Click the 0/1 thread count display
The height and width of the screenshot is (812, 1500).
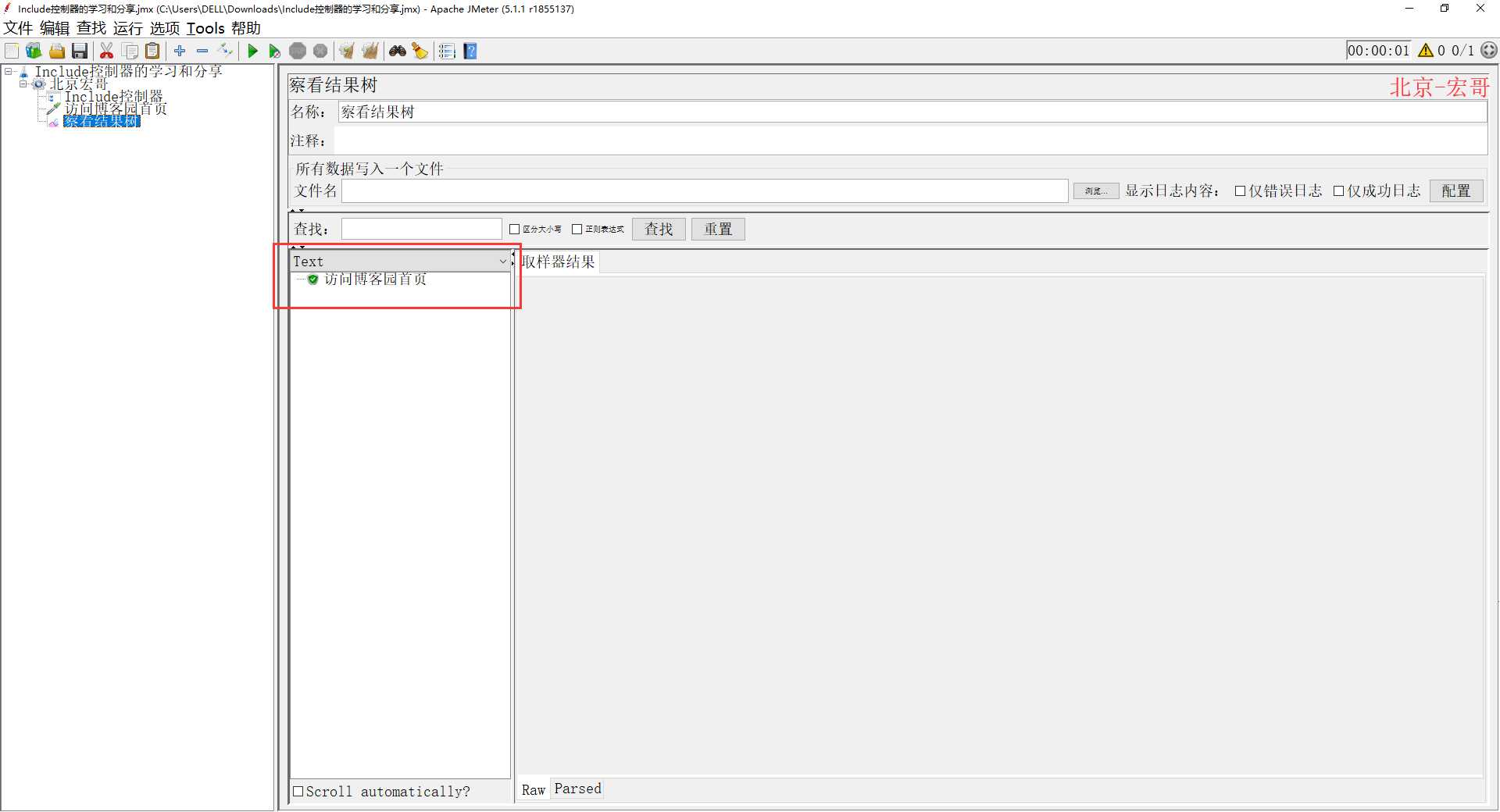[1462, 51]
